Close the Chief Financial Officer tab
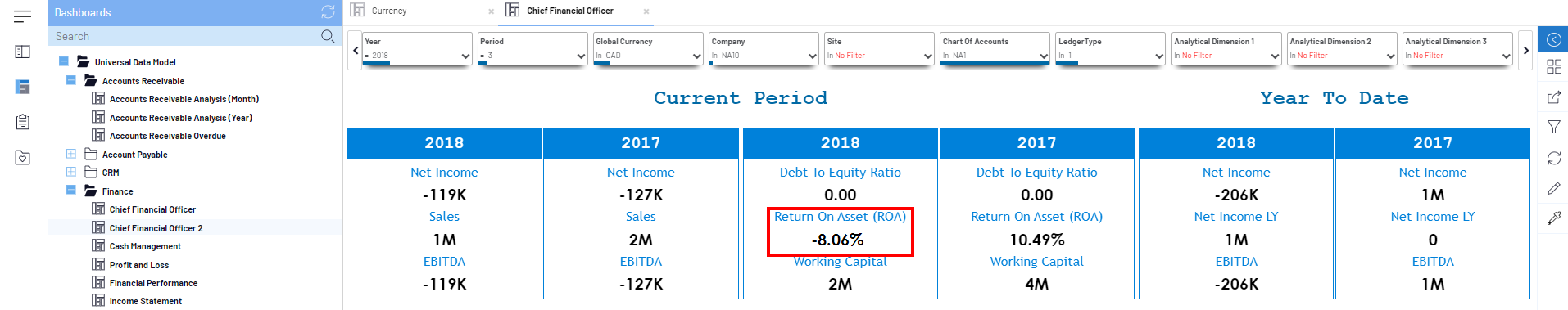 pos(646,11)
